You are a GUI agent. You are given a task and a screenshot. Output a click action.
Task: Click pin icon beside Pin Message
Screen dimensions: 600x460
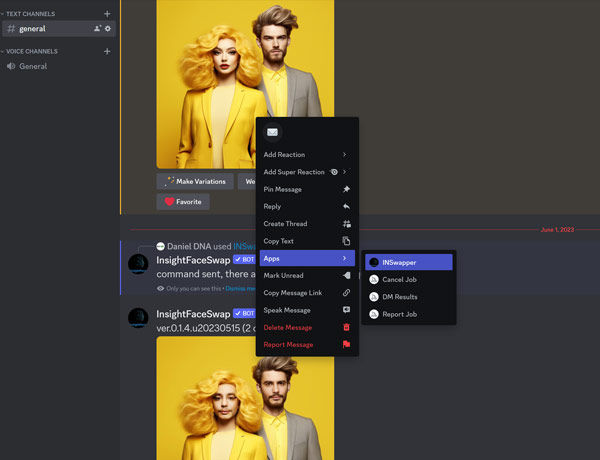tap(346, 189)
